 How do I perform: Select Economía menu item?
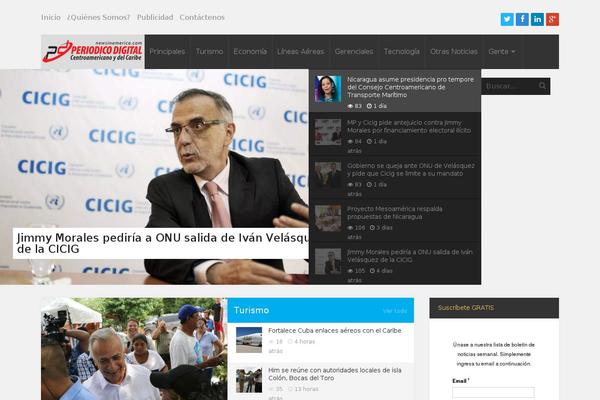pyautogui.click(x=250, y=52)
